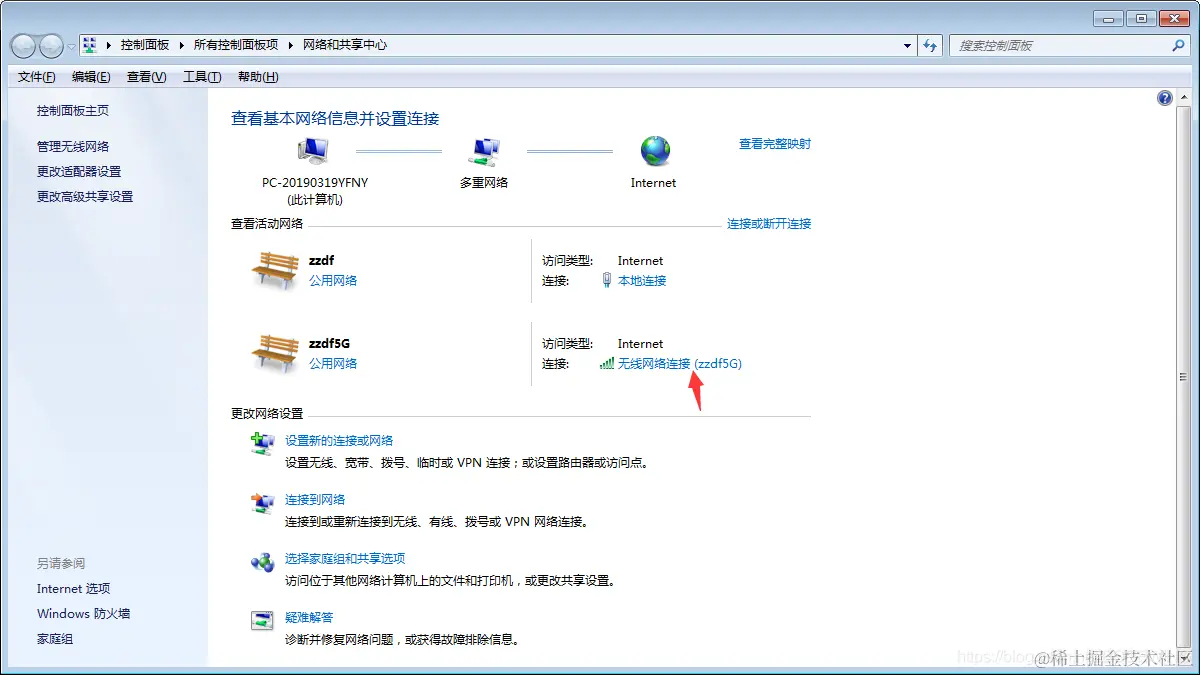Click the address bar refresh button
Screen dimensions: 1200x675
pyautogui.click(x=931, y=44)
